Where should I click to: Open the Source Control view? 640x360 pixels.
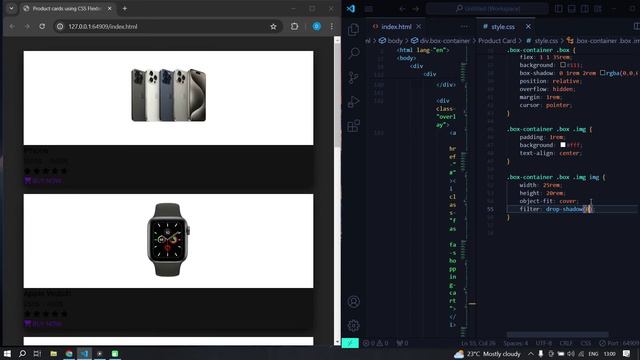click(353, 77)
